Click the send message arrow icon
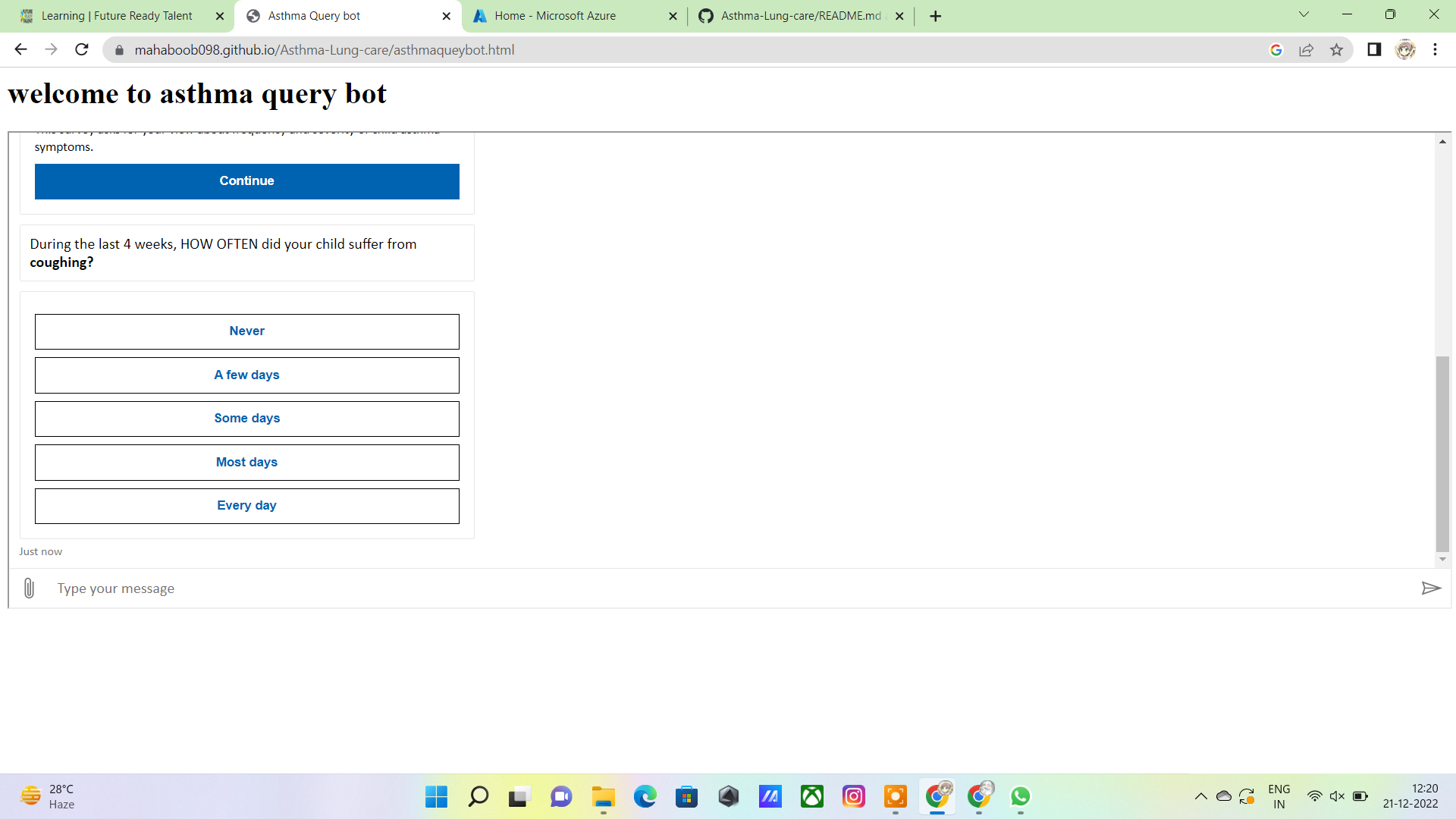 [1431, 588]
